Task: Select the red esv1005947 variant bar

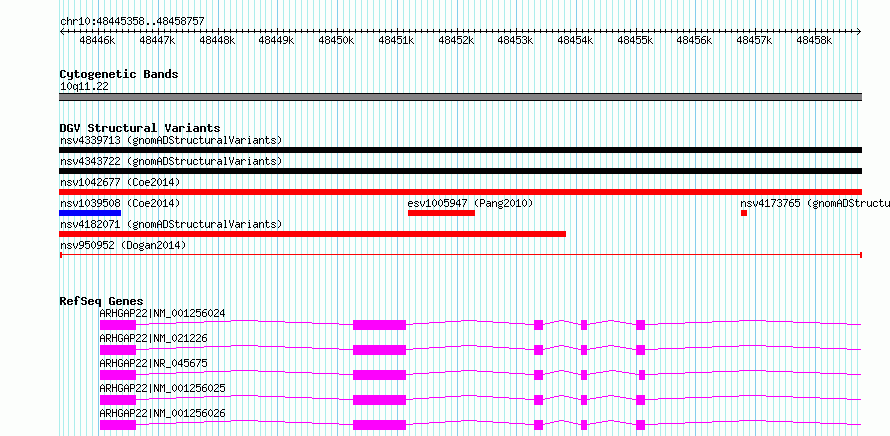Action: tap(441, 213)
